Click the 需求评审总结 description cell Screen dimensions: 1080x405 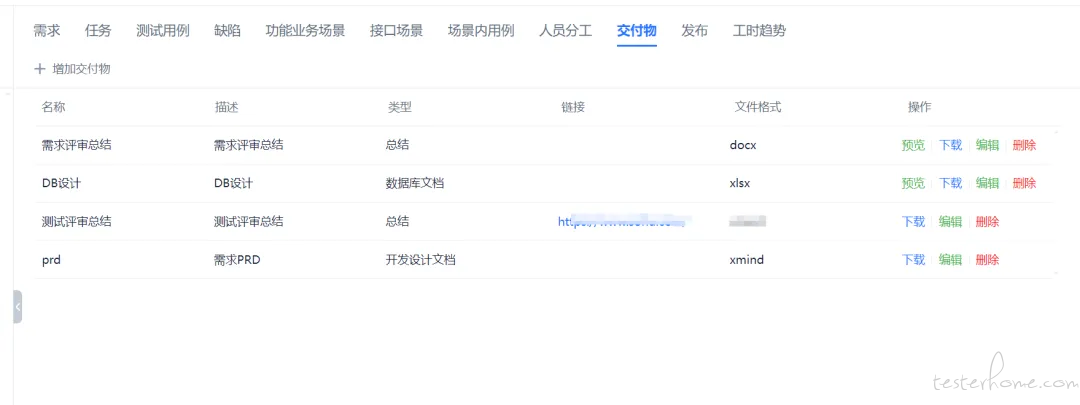[249, 145]
